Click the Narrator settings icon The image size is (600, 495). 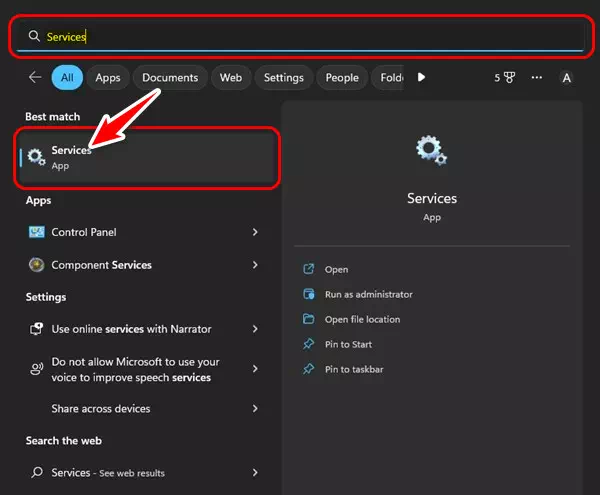pyautogui.click(x=37, y=329)
